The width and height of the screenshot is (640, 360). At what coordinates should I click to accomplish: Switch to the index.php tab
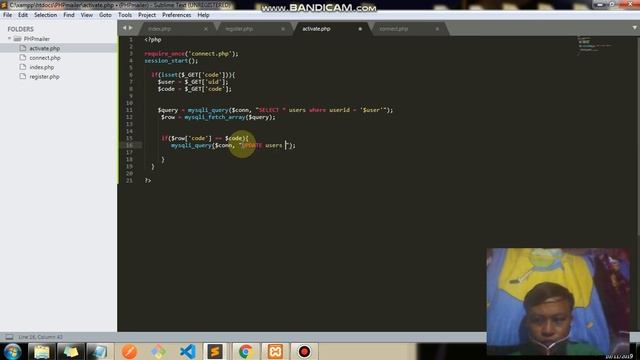[x=159, y=29]
